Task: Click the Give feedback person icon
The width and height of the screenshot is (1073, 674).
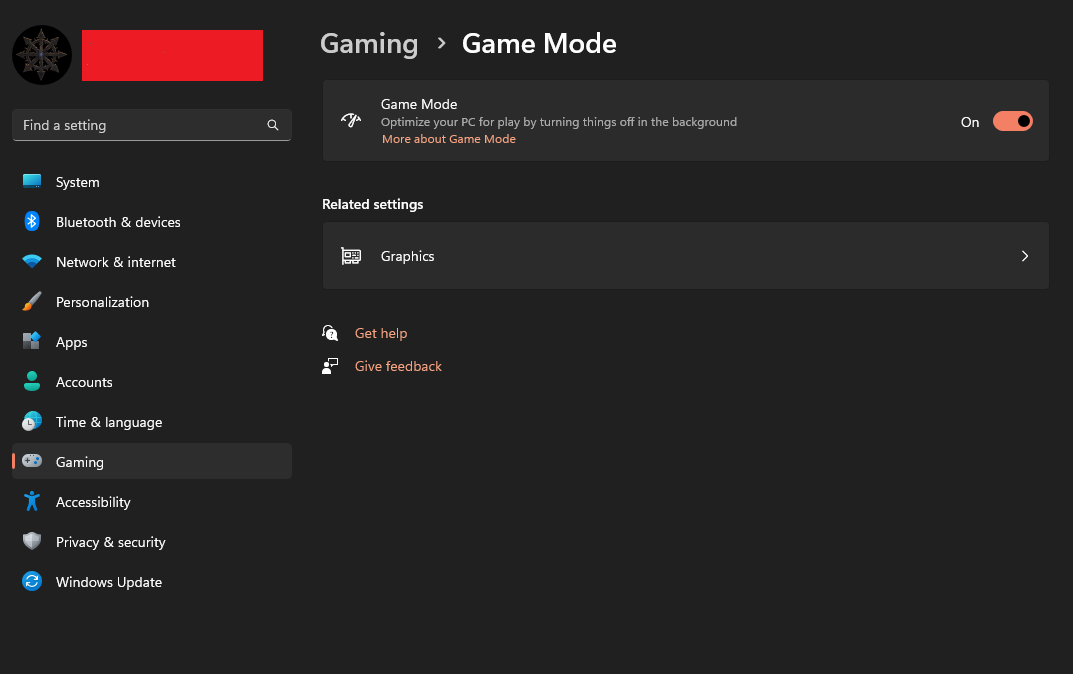Action: click(330, 366)
